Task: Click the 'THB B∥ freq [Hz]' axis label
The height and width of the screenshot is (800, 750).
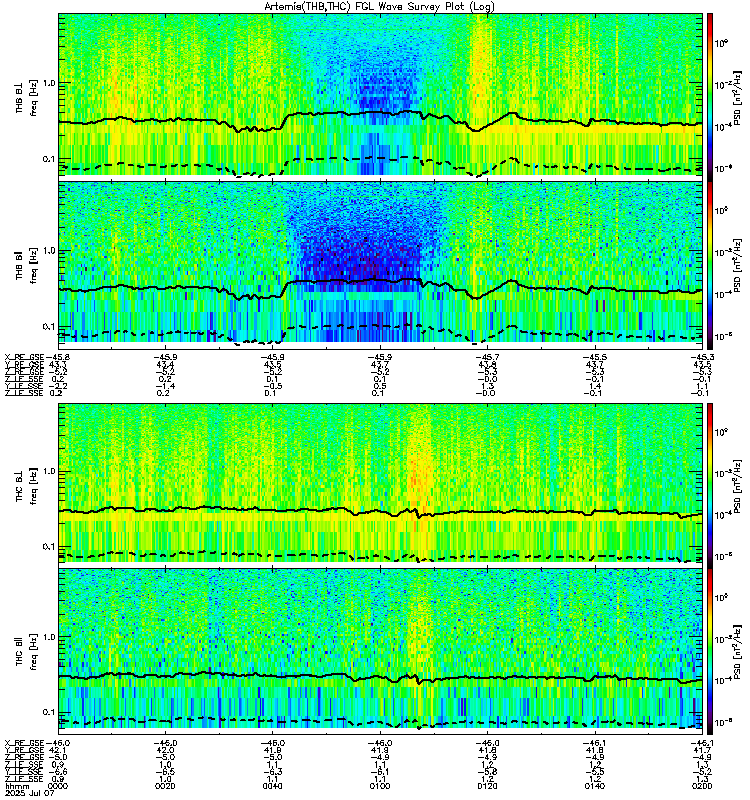Action: [x=27, y=265]
